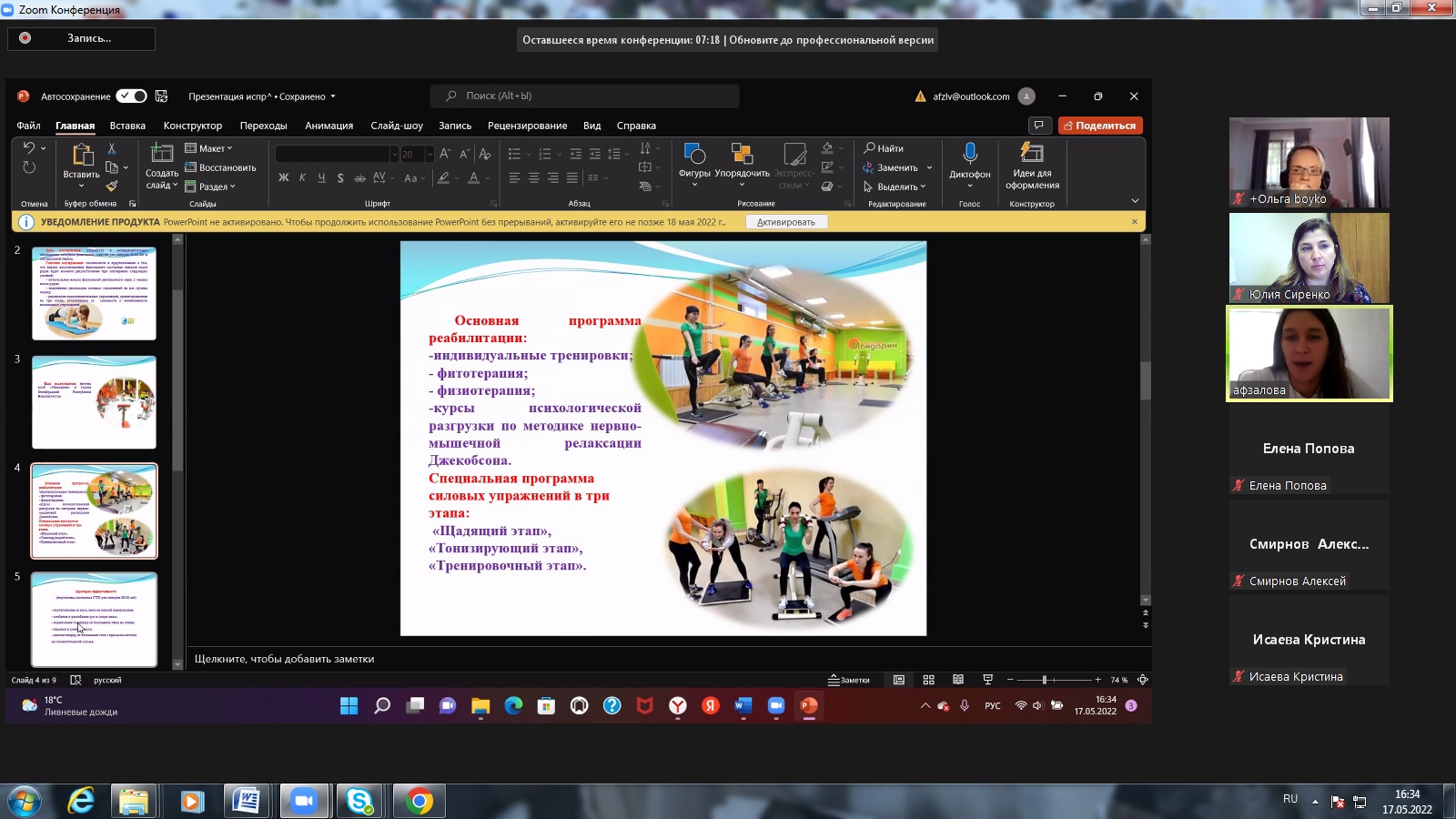The height and width of the screenshot is (819, 1456).
Task: Click the Диктофон microphone icon
Action: point(969,154)
